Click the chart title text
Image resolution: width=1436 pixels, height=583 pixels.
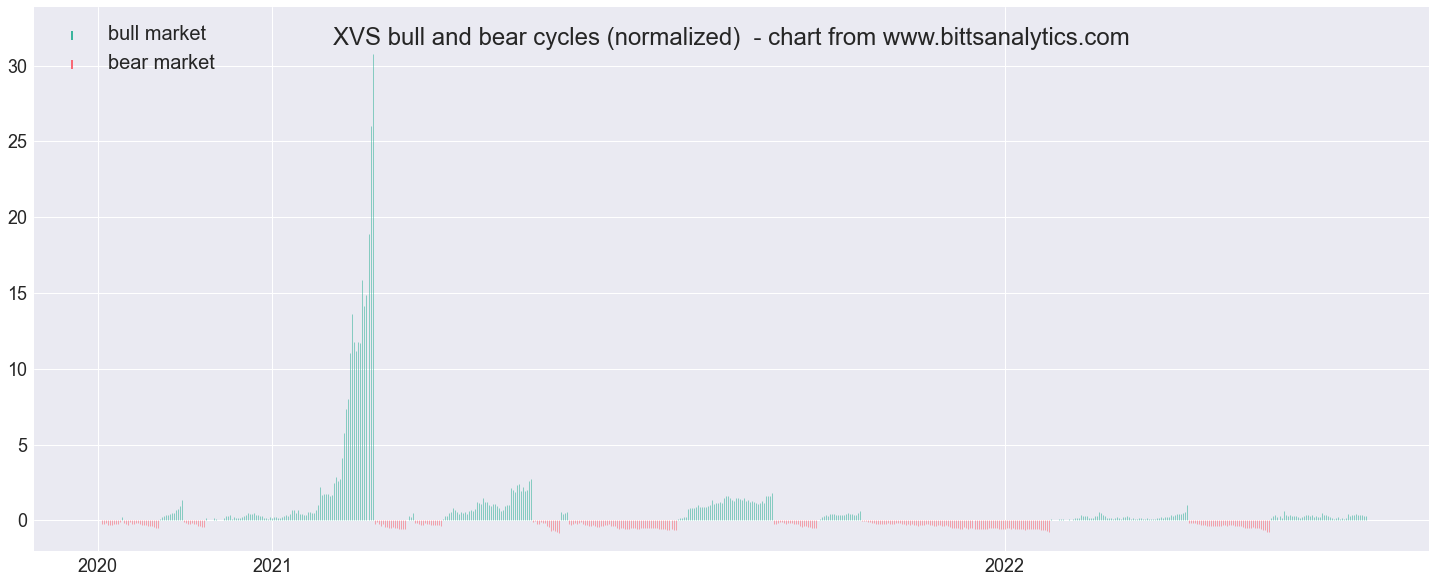coord(731,37)
